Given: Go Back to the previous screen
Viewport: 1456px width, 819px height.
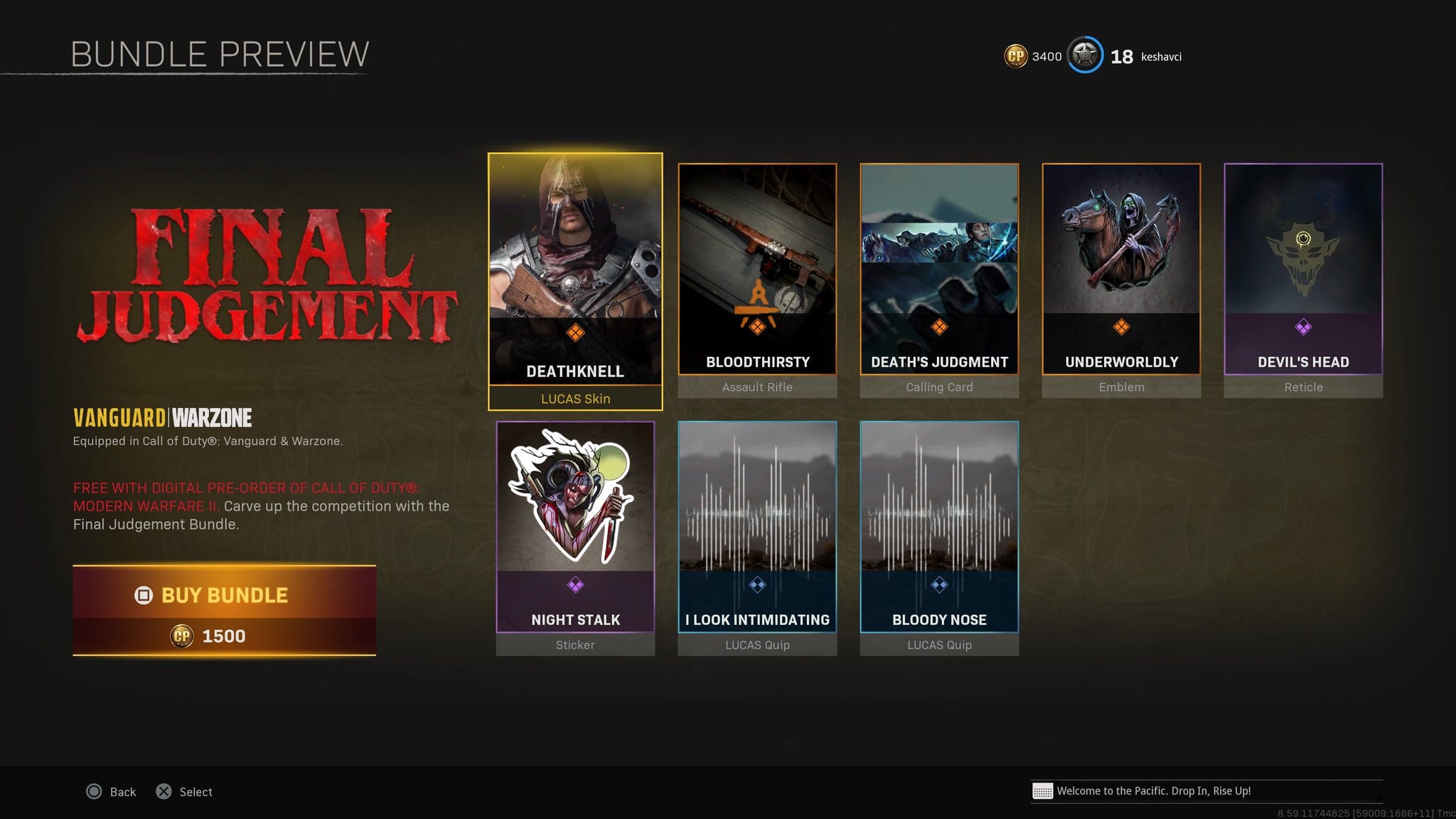Looking at the screenshot, I should tap(122, 791).
